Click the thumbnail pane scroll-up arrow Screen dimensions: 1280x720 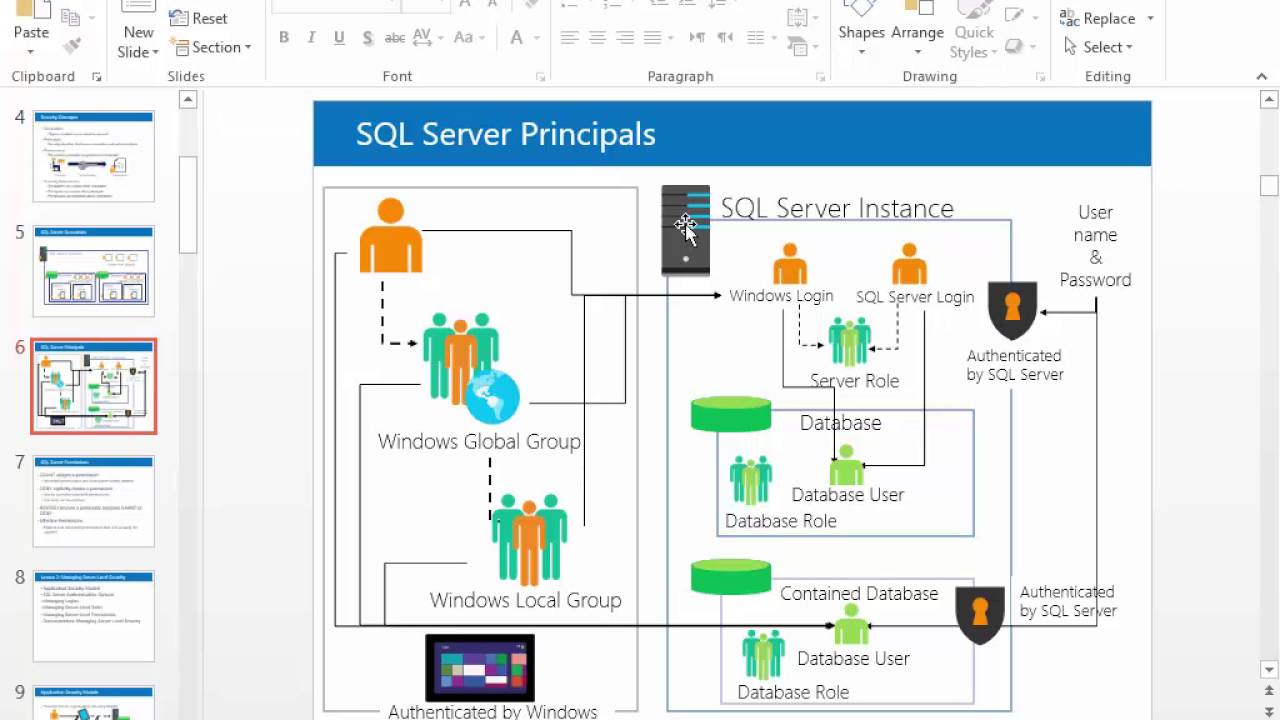pos(188,99)
